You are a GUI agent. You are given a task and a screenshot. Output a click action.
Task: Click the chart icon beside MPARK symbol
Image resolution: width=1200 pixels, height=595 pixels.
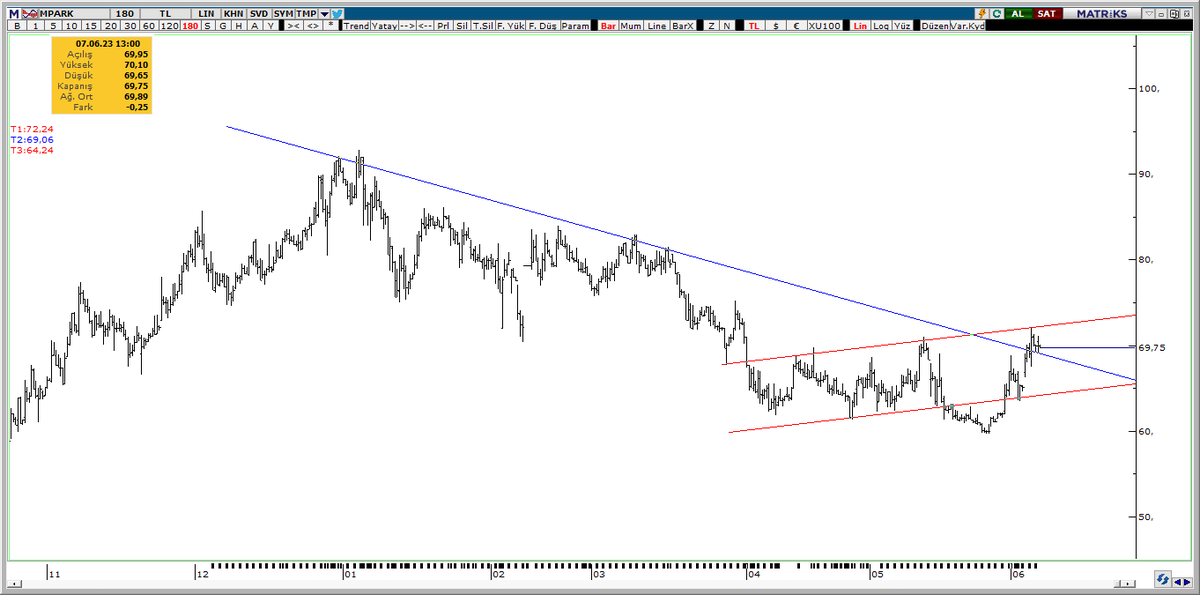[32, 13]
